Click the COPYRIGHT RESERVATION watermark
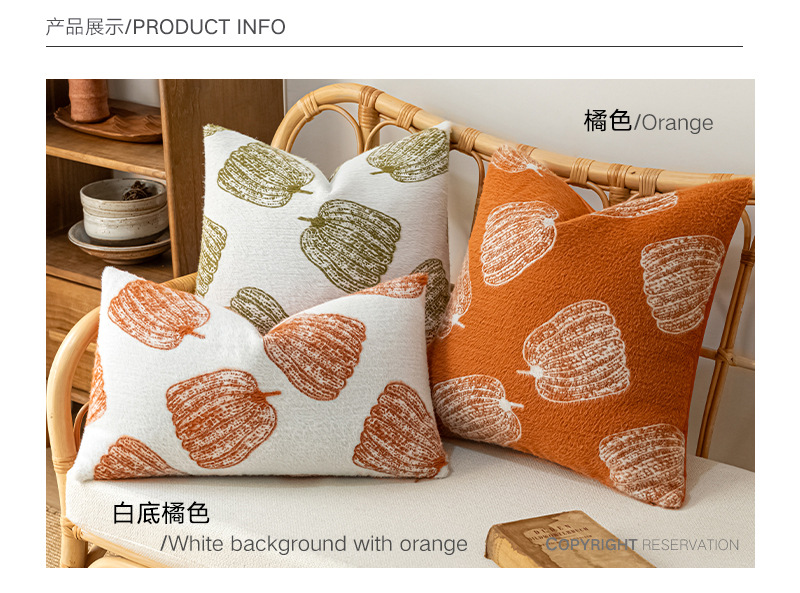 pos(642,545)
